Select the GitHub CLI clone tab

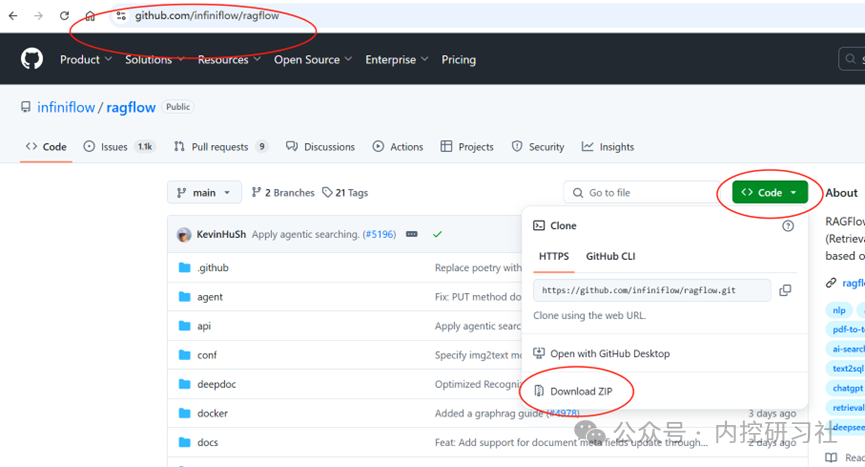pyautogui.click(x=610, y=256)
